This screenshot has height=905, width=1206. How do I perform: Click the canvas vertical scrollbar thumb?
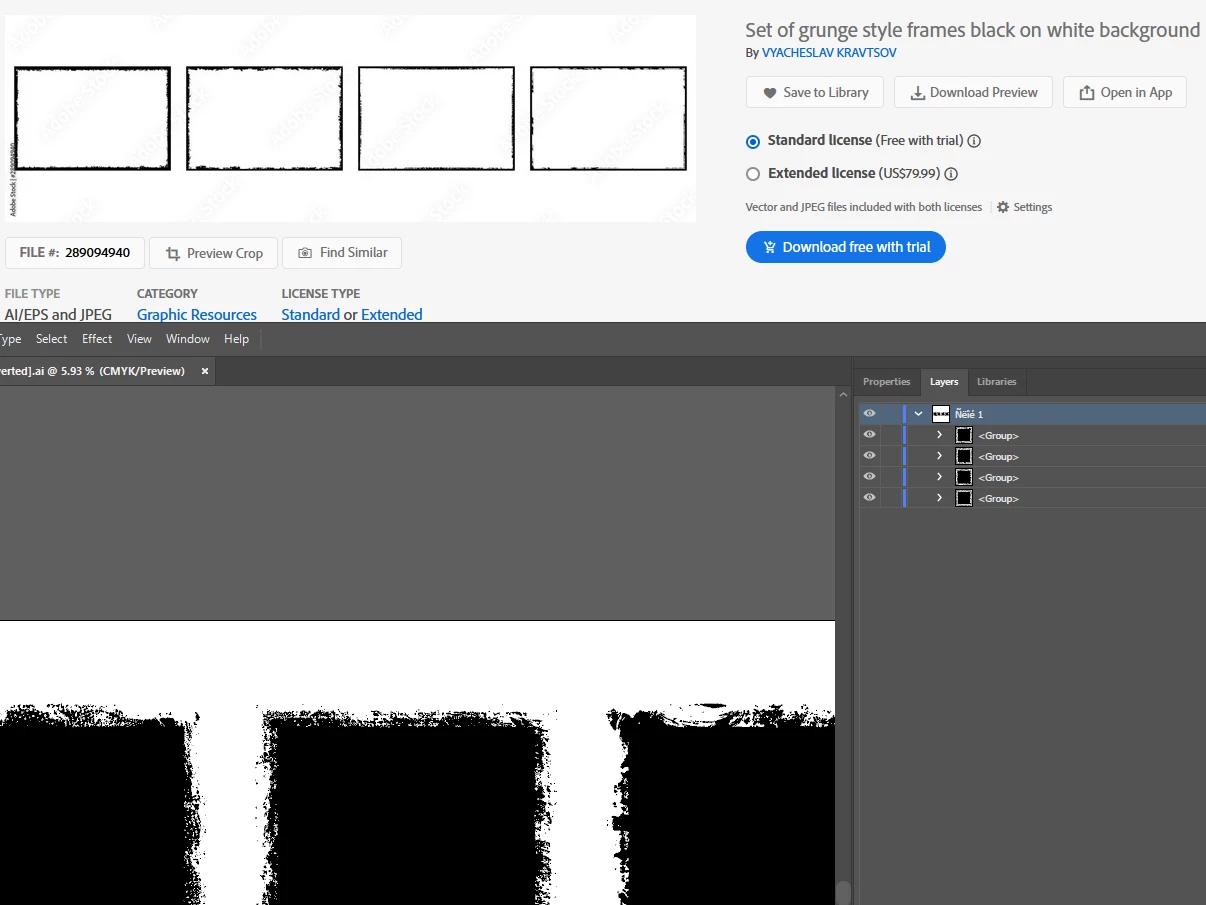click(x=843, y=893)
